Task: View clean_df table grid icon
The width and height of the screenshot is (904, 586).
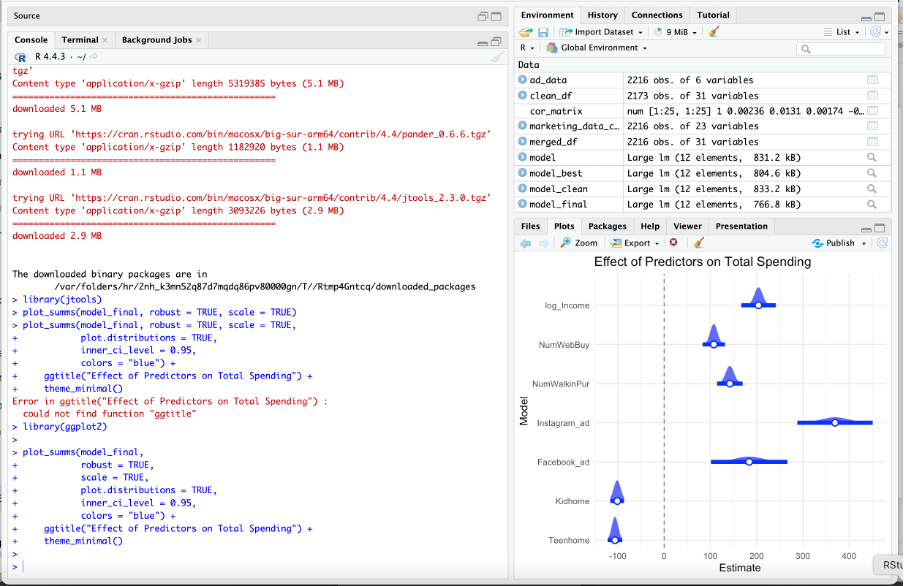Action: click(x=872, y=96)
